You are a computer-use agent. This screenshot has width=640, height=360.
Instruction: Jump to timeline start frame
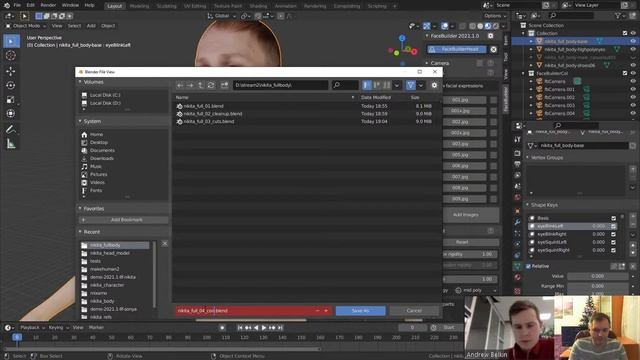(240, 328)
